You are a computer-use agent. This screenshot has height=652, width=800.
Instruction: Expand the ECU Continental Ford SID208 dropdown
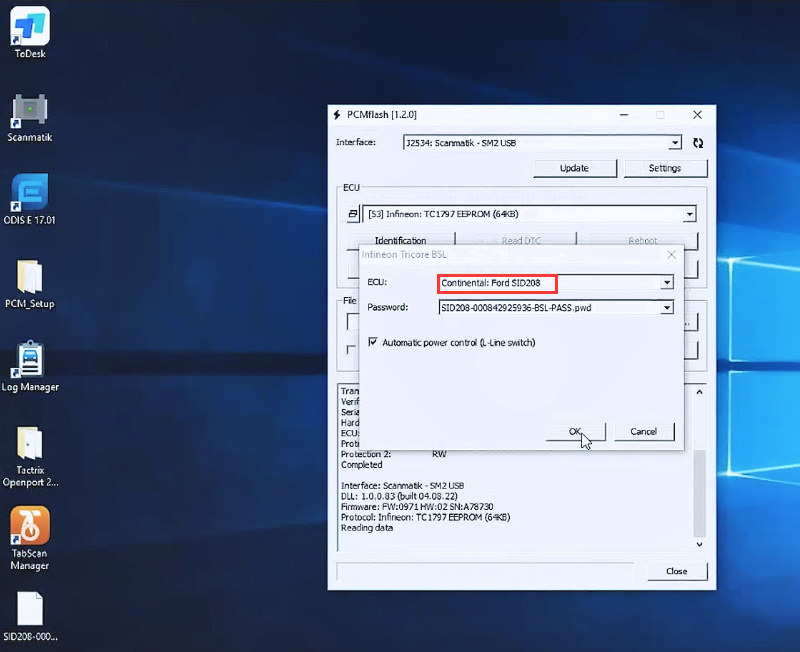[667, 283]
